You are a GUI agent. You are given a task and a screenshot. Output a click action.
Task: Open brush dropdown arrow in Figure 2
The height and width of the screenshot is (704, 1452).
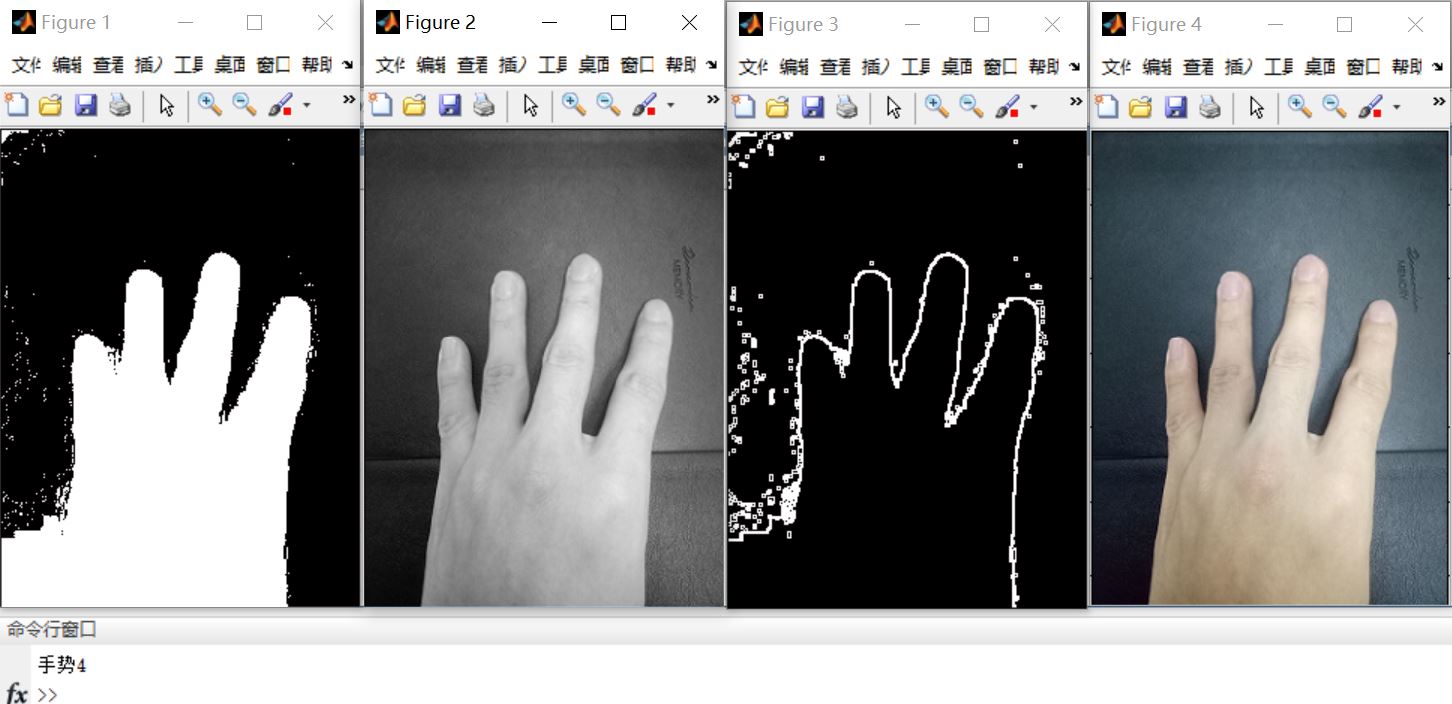pos(670,105)
